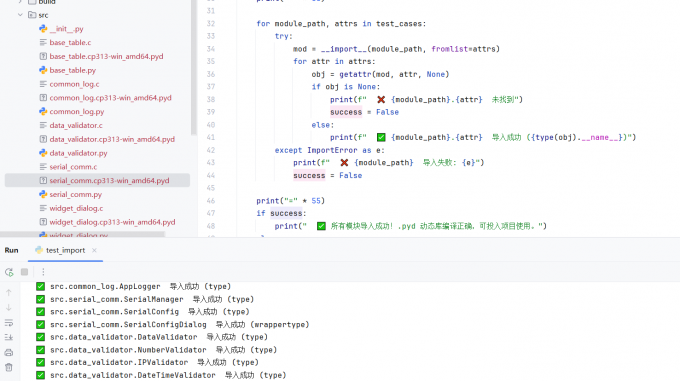Viewport: 680px width, 381px height.
Task: Click the Stop run square button
Action: point(25,272)
